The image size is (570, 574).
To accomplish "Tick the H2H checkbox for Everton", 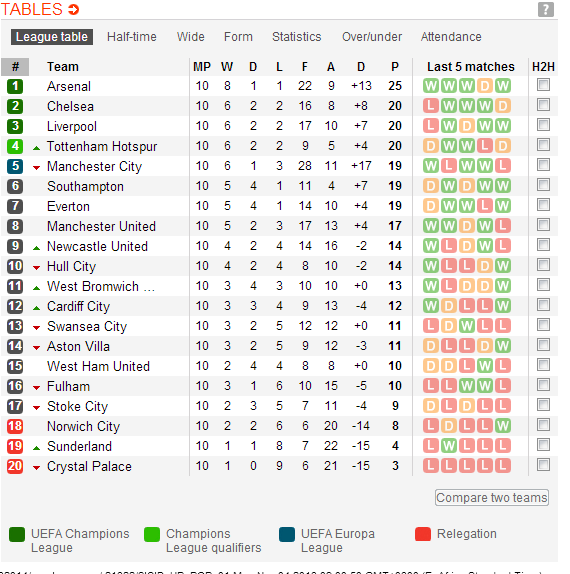I will [543, 205].
